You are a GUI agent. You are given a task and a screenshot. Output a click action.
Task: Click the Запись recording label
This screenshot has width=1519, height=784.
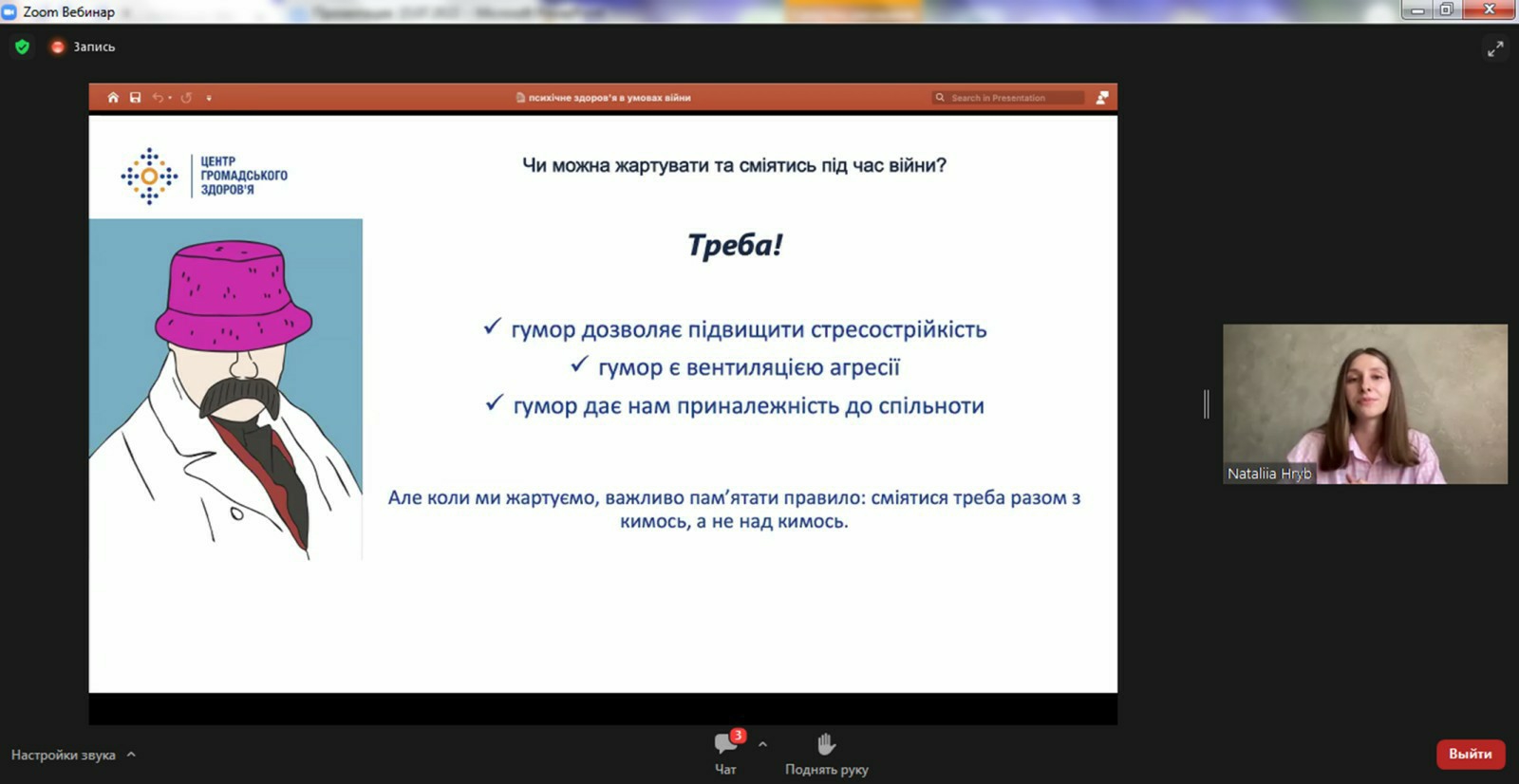pos(94,47)
